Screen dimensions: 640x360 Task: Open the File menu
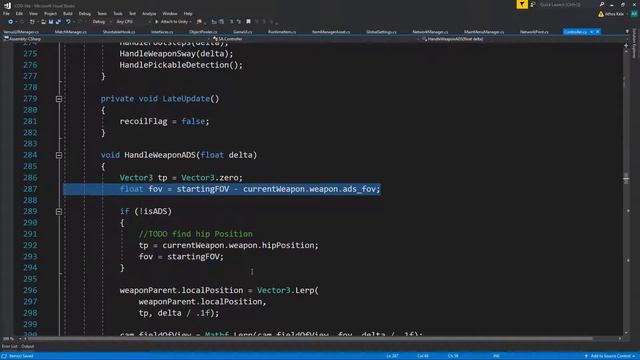click(x=7, y=13)
